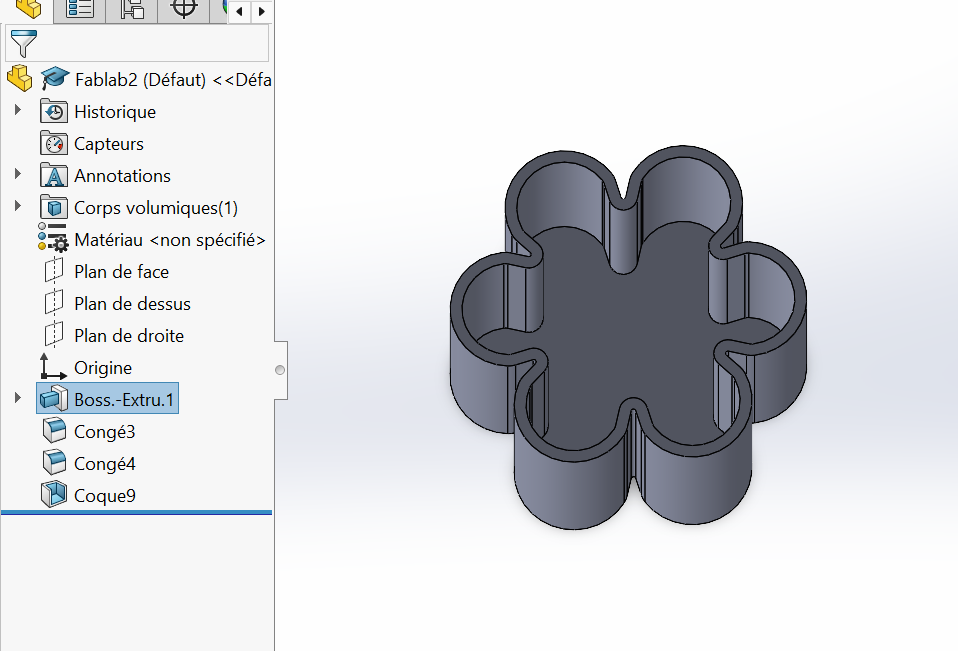Image resolution: width=958 pixels, height=651 pixels.
Task: Select the FeatureManager design tree tab
Action: (27, 10)
